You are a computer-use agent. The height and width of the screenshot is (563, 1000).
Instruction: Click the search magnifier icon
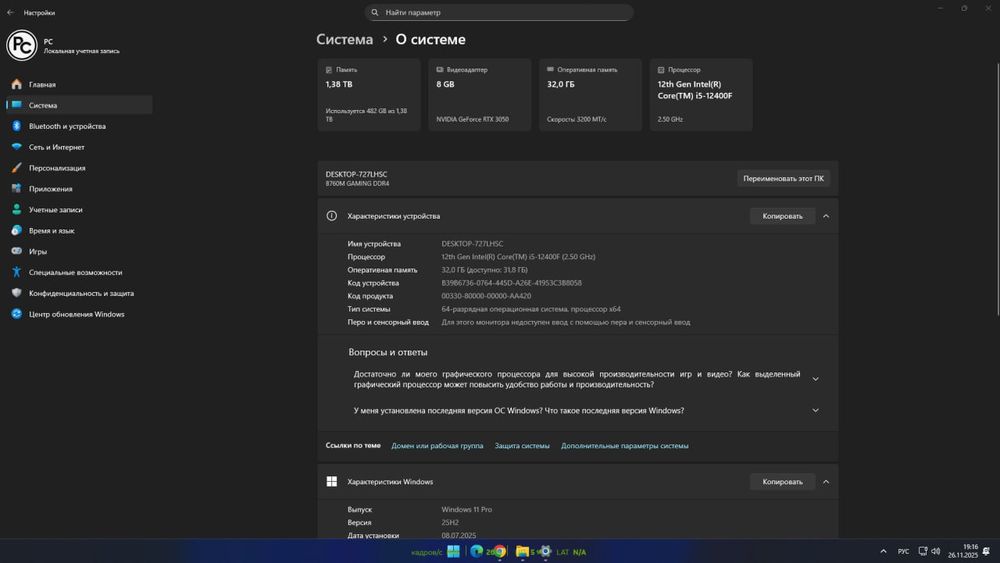coord(374,12)
